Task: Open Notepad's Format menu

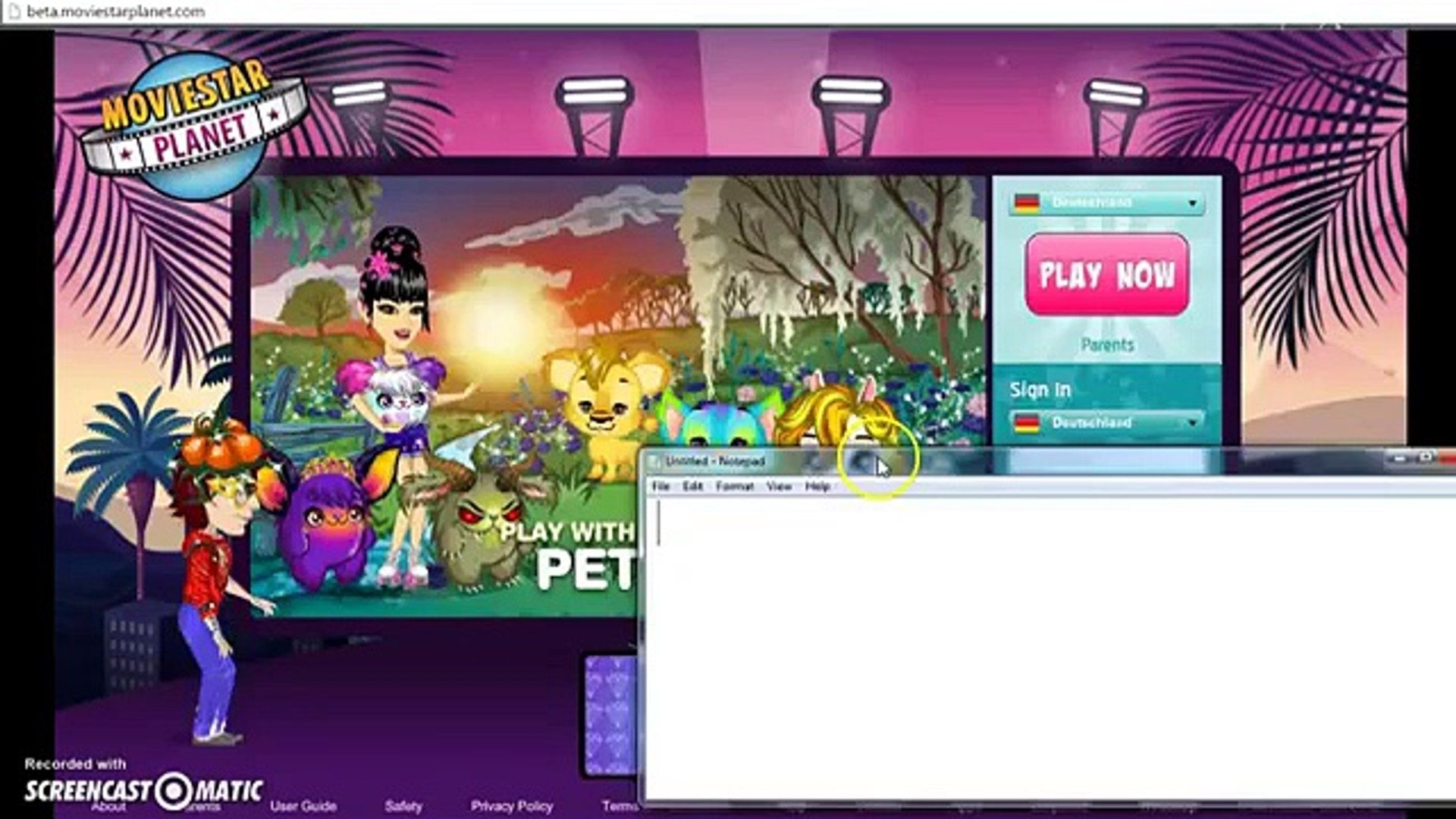Action: coord(734,486)
